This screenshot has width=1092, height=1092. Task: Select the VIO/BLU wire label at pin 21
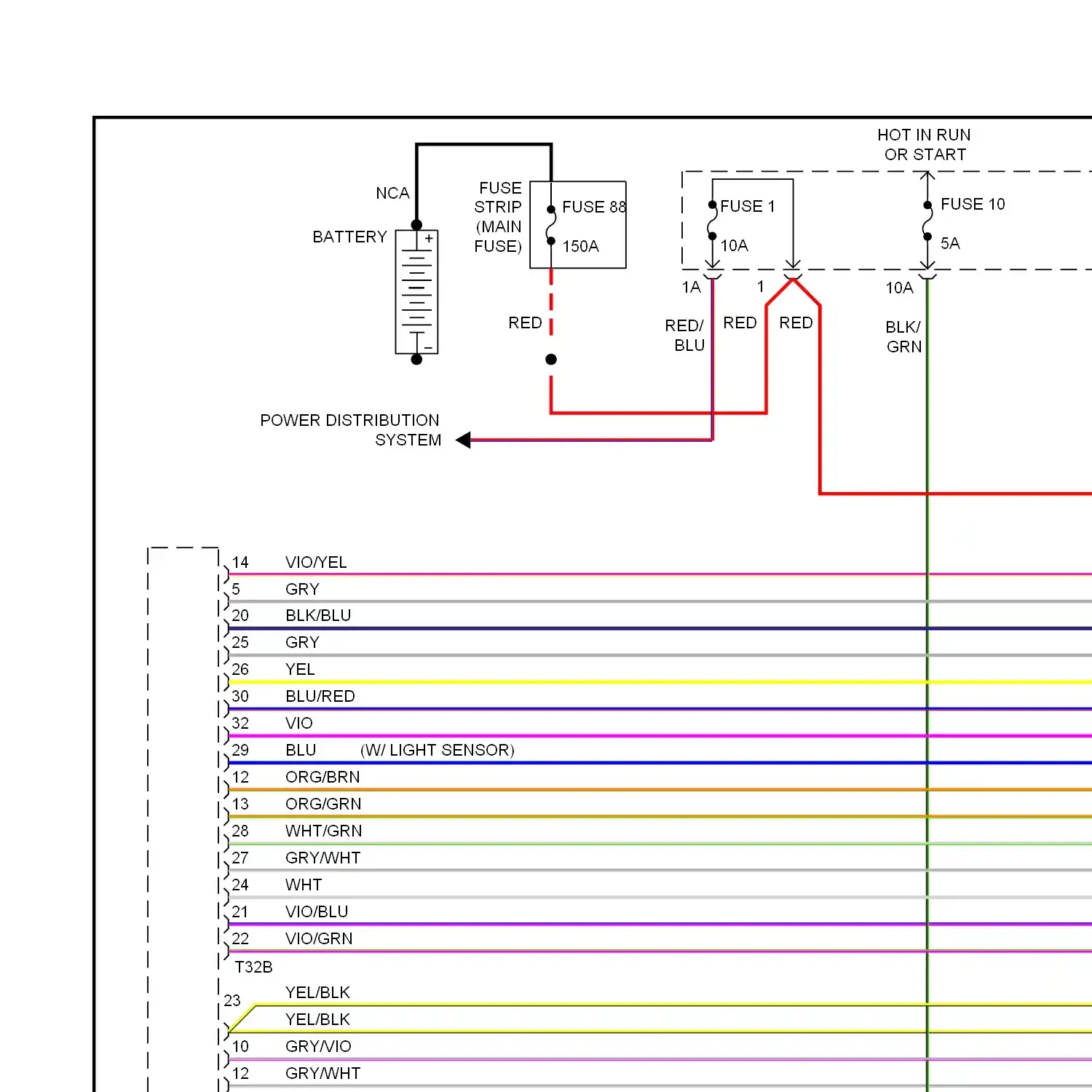[x=317, y=912]
